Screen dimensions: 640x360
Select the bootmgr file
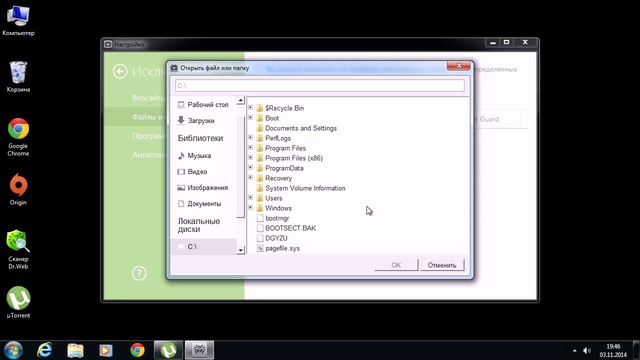point(273,218)
